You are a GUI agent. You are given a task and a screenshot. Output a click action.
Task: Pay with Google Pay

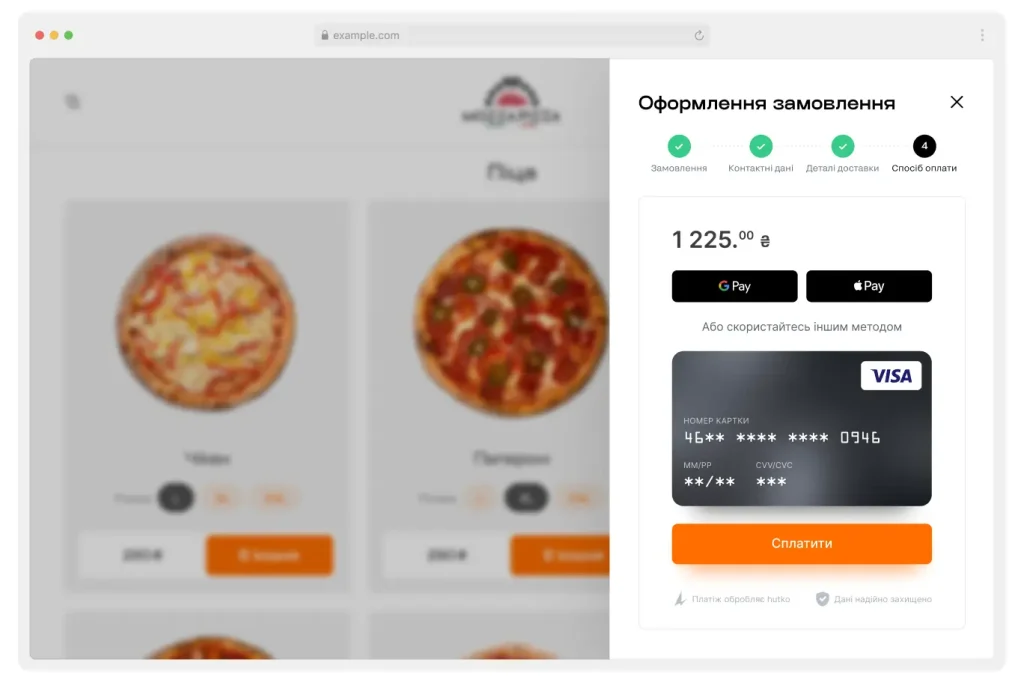[734, 286]
